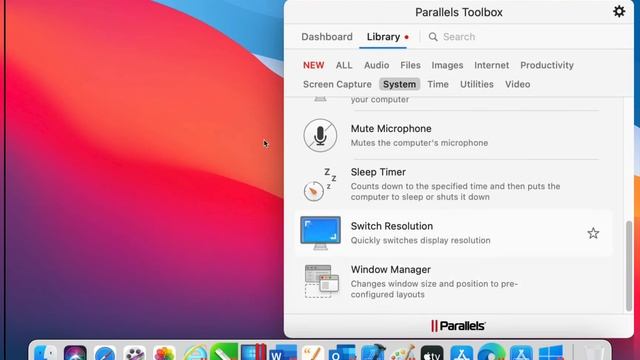This screenshot has width=640, height=360.
Task: Click the search magnifier icon
Action: [x=433, y=37]
